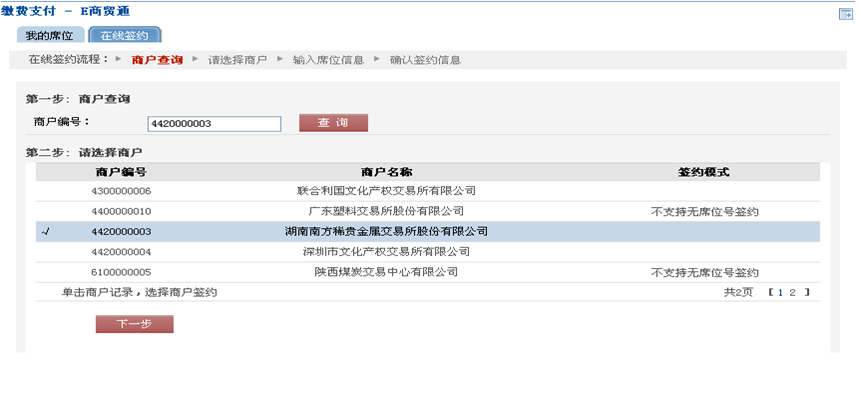Image resolution: width=861 pixels, height=394 pixels.
Task: Click the 缴费支付 – E商贸通 title
Action: (66, 12)
